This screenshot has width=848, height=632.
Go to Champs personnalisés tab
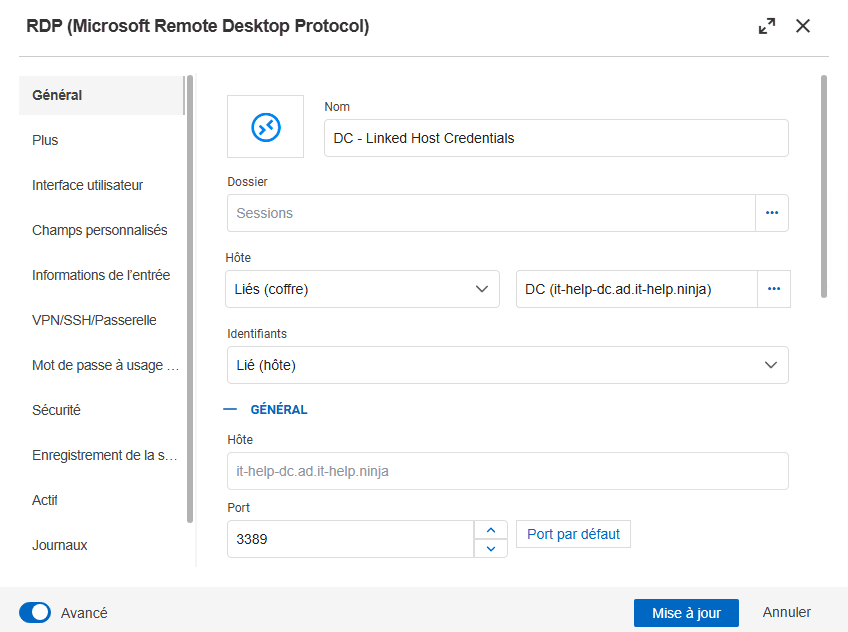coord(100,230)
